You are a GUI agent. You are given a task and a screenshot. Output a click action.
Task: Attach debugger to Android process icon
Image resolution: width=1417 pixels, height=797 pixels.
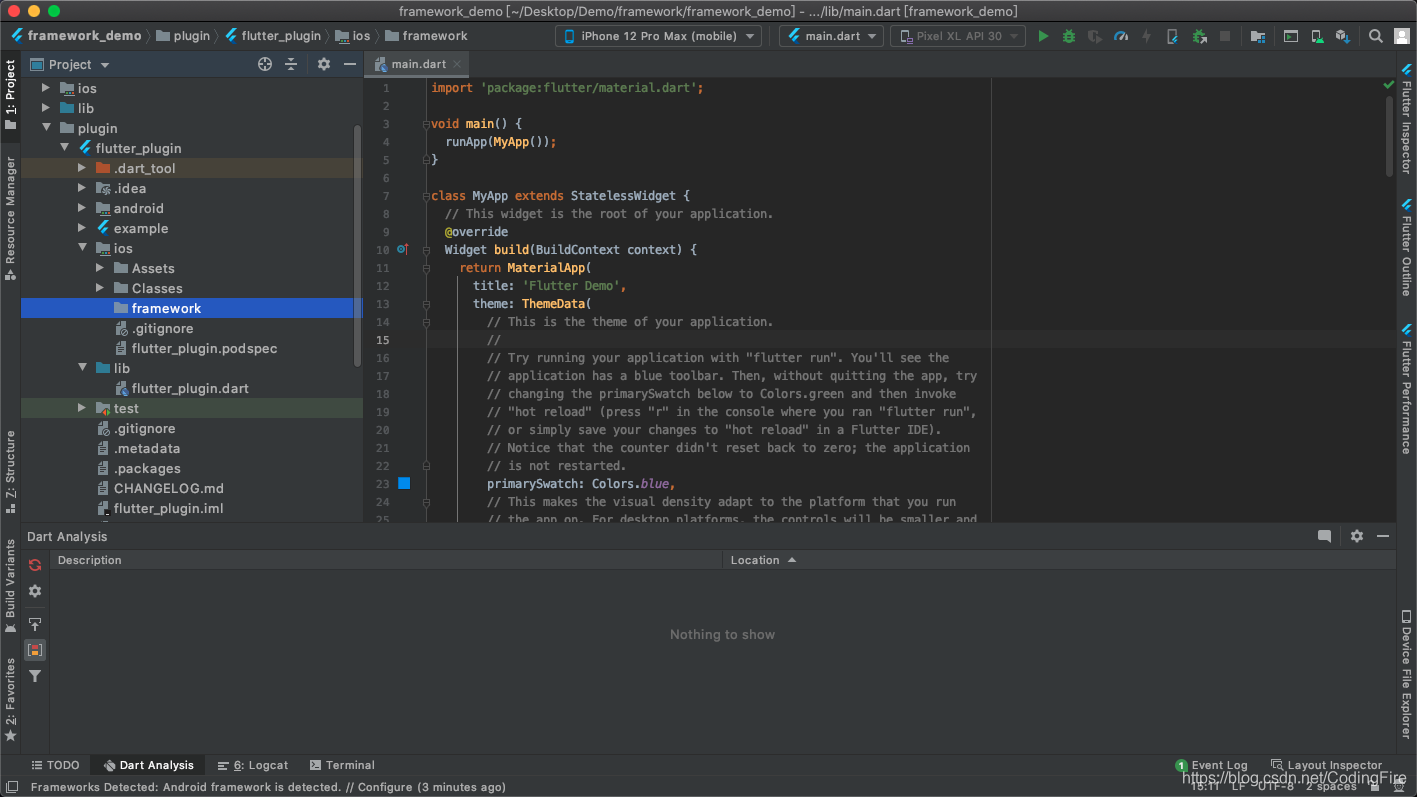[x=1199, y=36]
